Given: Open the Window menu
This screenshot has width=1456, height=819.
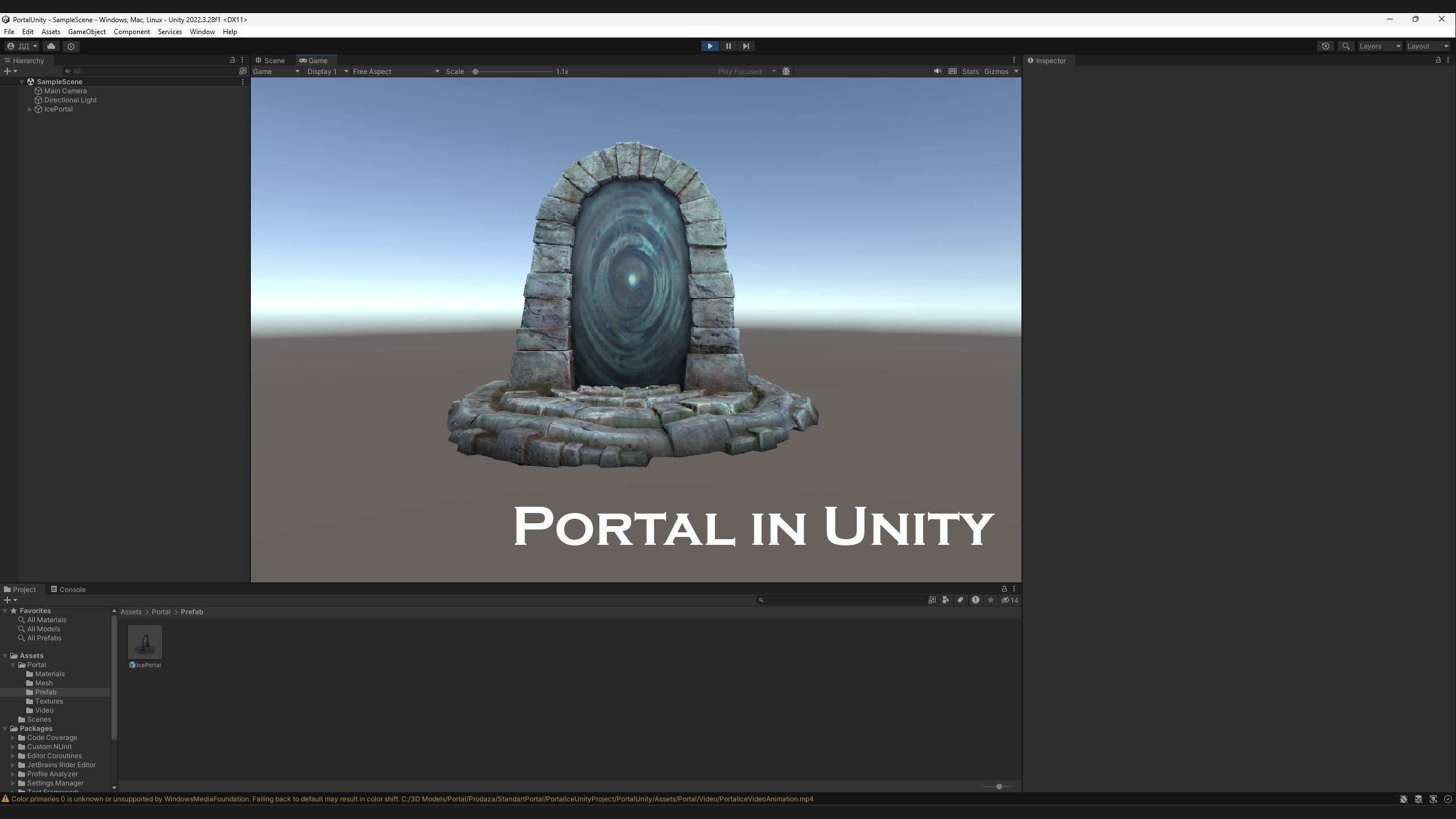Looking at the screenshot, I should click(x=202, y=32).
